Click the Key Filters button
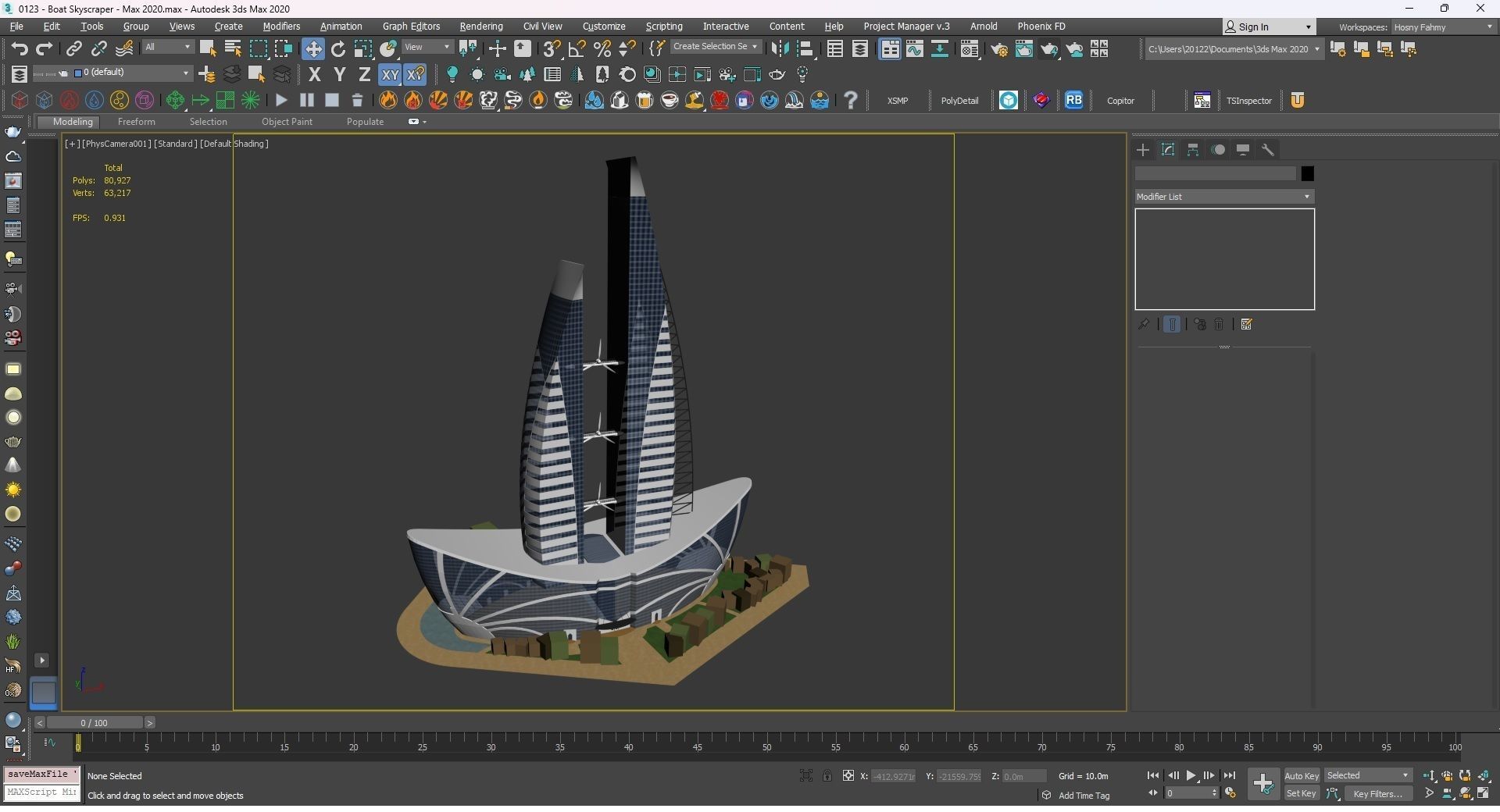 click(1378, 793)
